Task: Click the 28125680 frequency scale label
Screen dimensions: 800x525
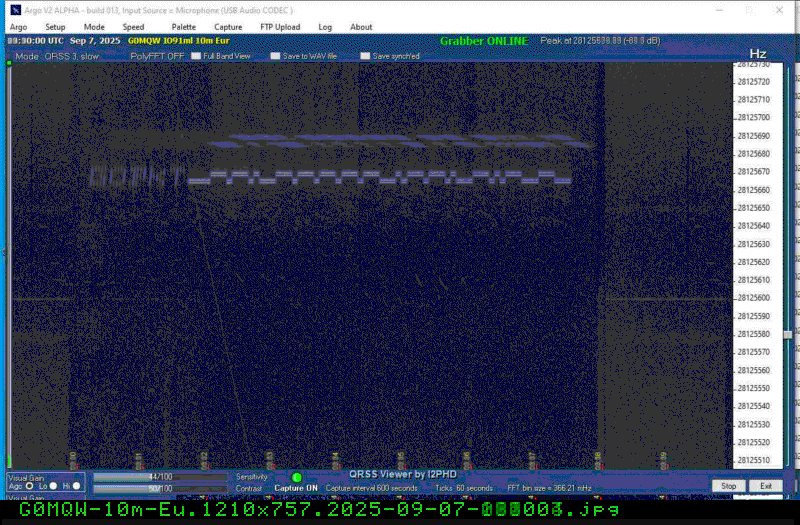Action: (x=754, y=154)
